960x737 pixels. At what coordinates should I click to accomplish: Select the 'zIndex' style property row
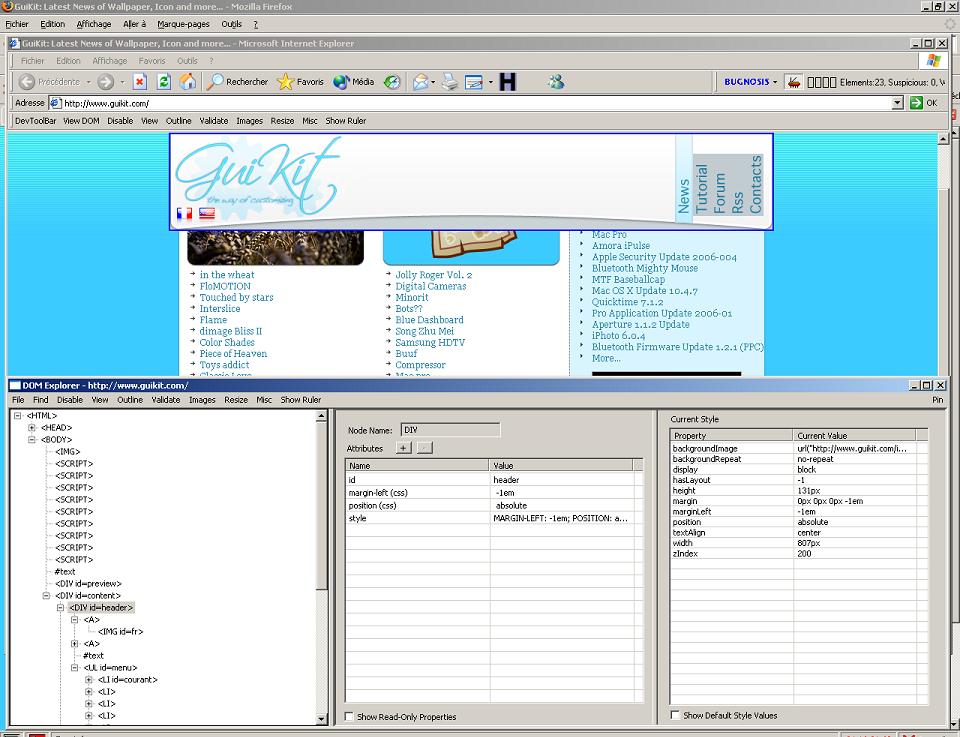(793, 553)
